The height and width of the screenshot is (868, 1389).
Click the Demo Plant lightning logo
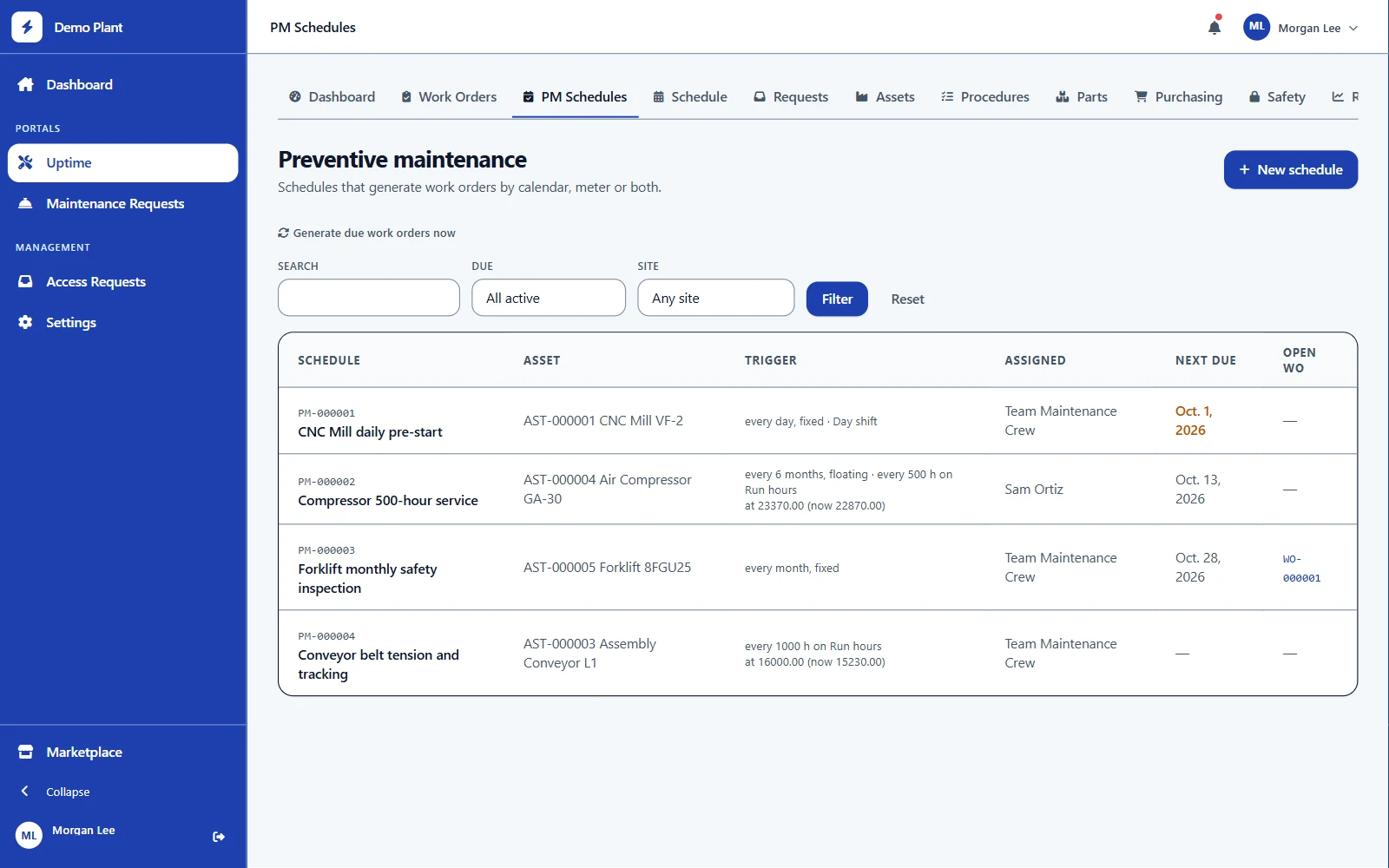27,27
